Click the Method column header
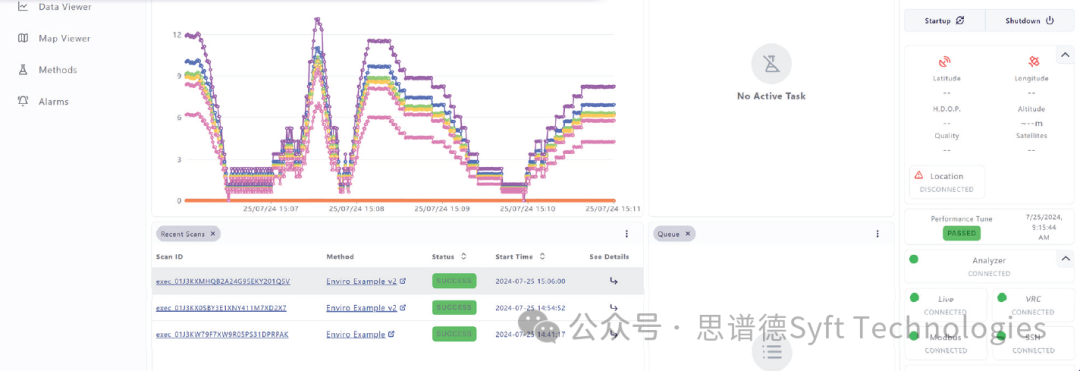Image resolution: width=1080 pixels, height=371 pixels. pyautogui.click(x=340, y=257)
